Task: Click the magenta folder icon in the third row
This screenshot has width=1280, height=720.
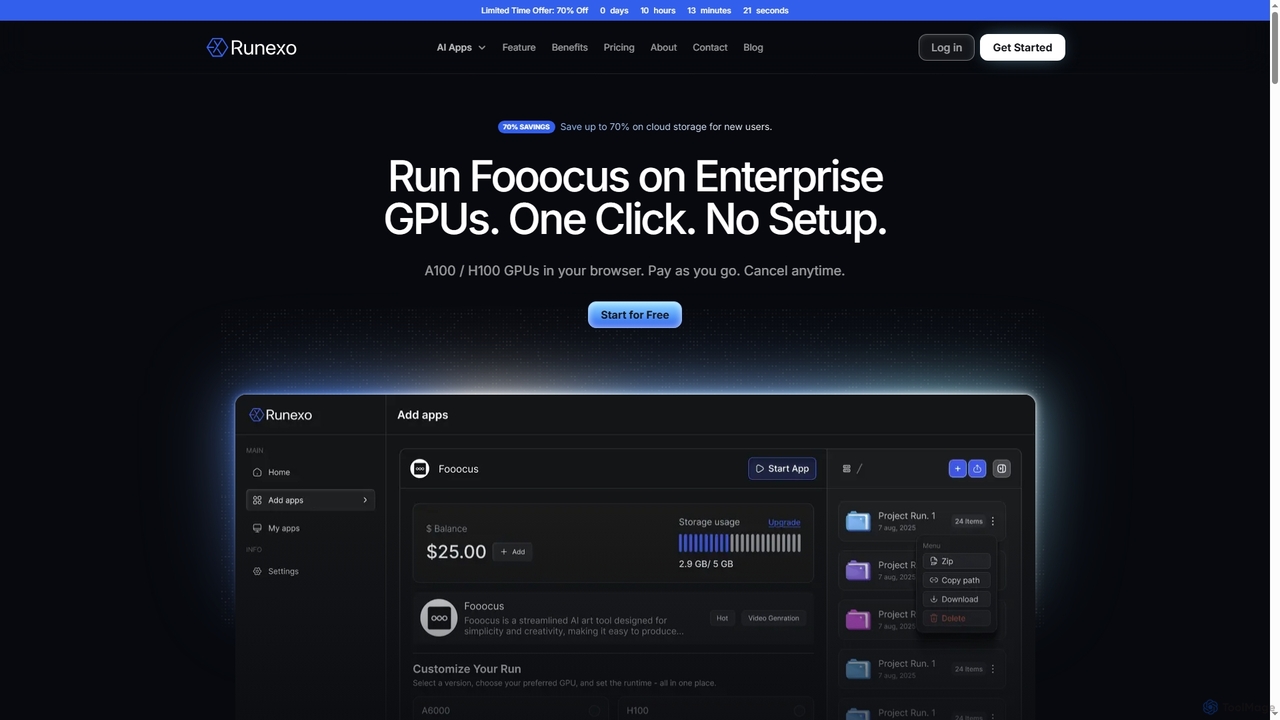Action: 858,620
